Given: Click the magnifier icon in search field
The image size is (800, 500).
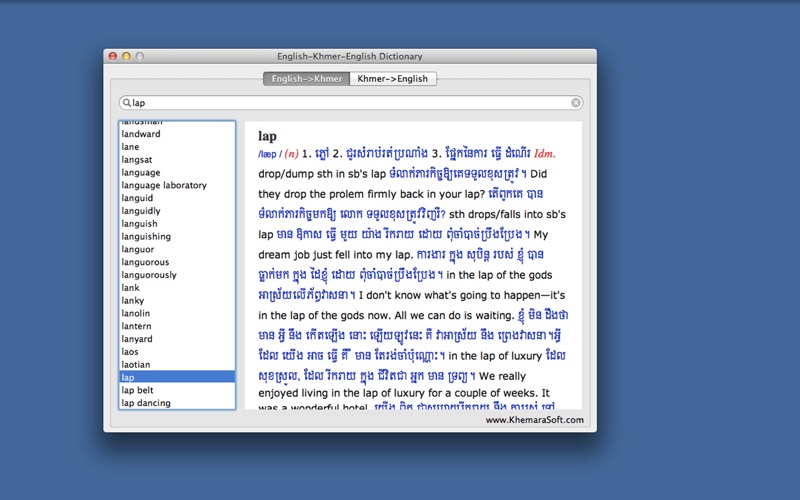Looking at the screenshot, I should [x=127, y=103].
